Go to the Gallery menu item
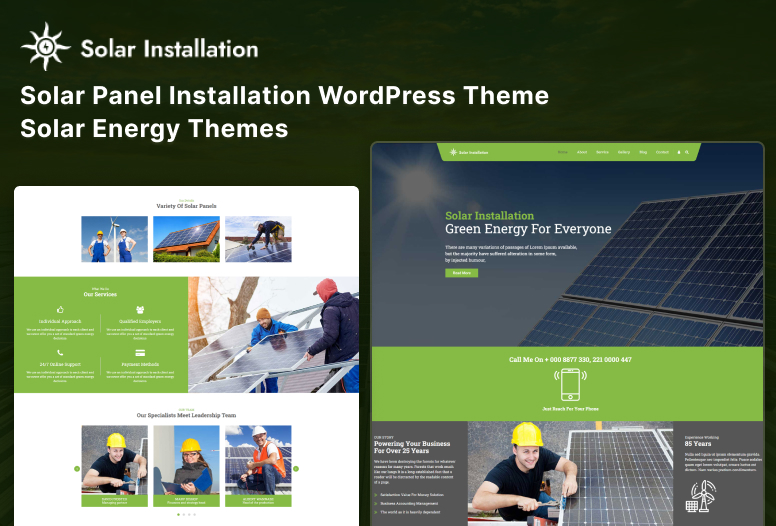 (623, 152)
